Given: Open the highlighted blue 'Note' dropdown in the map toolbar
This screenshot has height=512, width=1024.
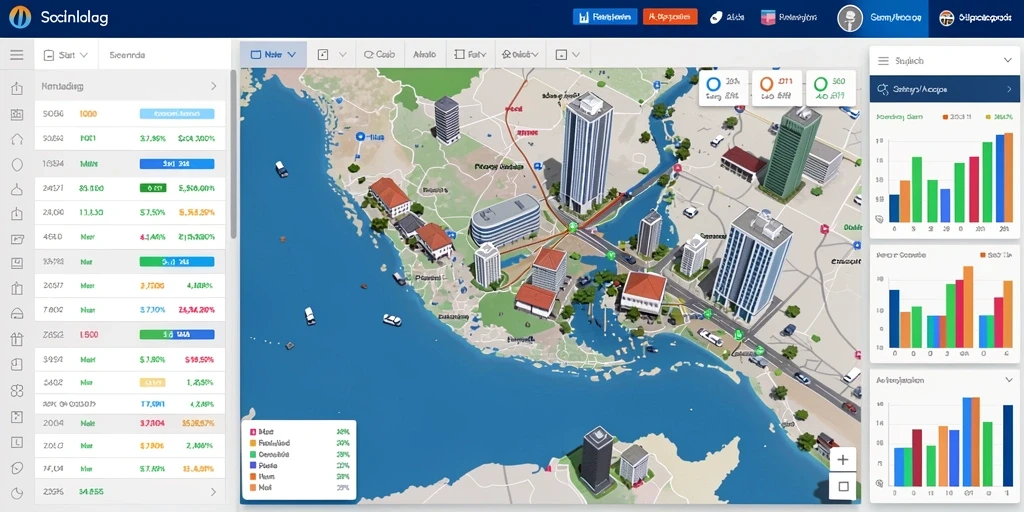Looking at the screenshot, I should click(273, 55).
